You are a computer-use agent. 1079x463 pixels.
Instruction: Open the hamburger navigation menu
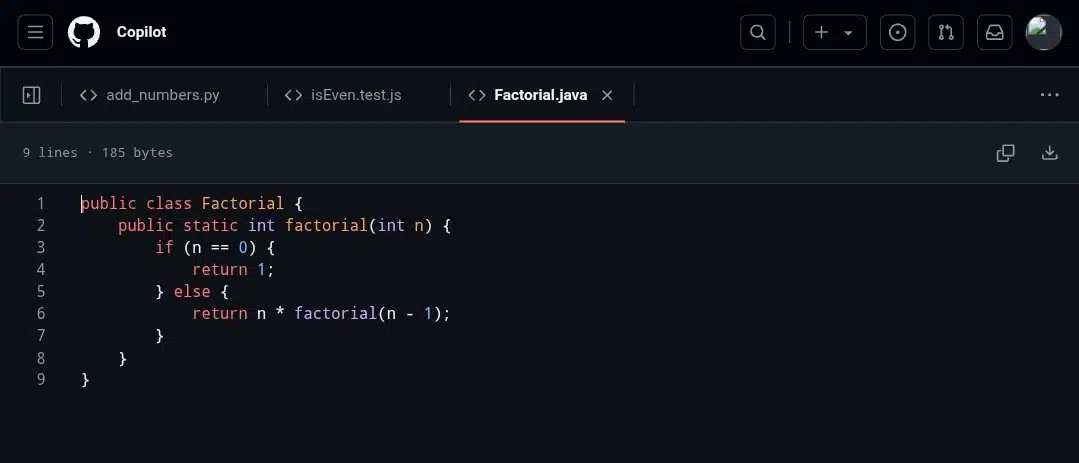[35, 32]
